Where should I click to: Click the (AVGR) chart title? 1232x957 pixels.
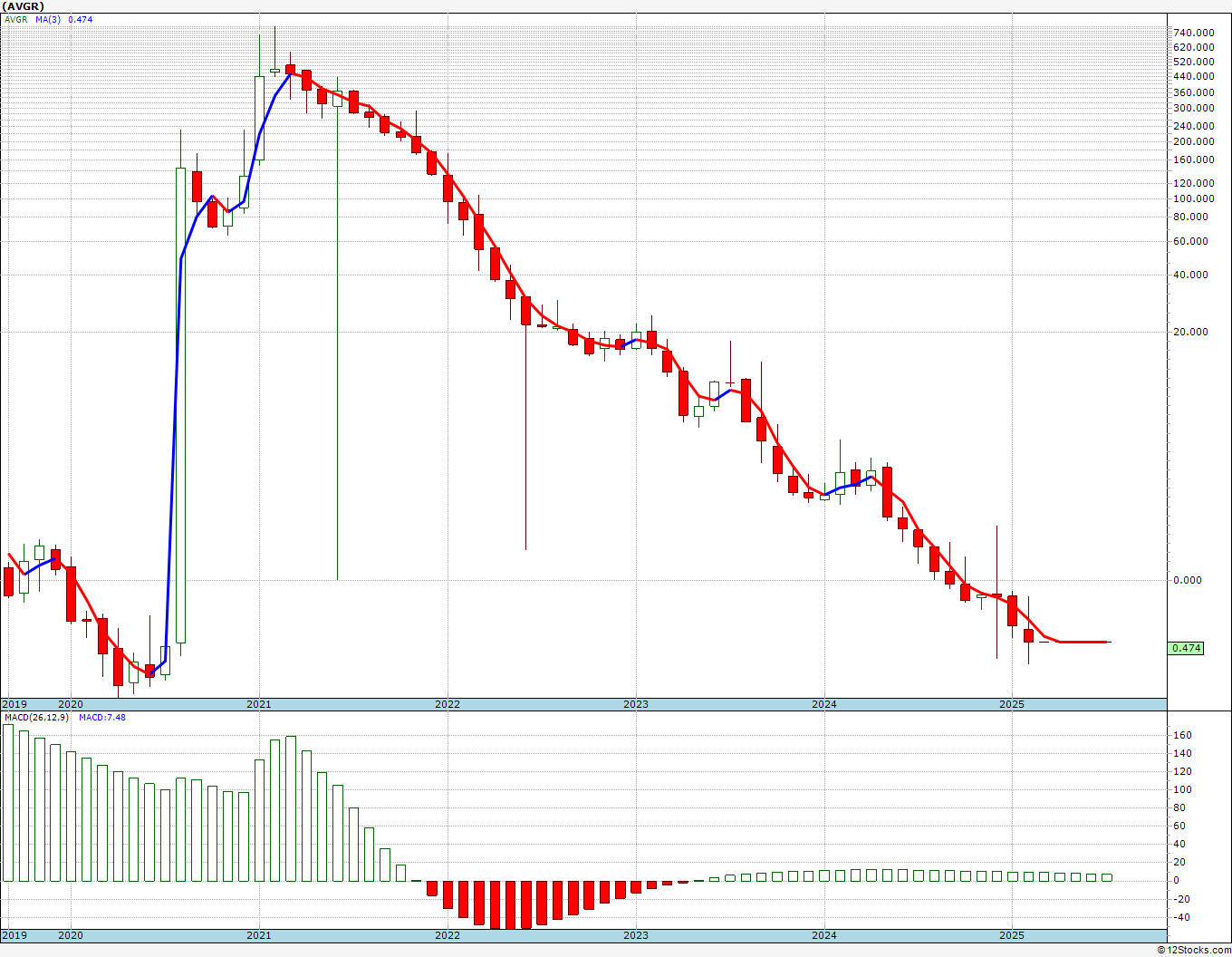(x=24, y=5)
